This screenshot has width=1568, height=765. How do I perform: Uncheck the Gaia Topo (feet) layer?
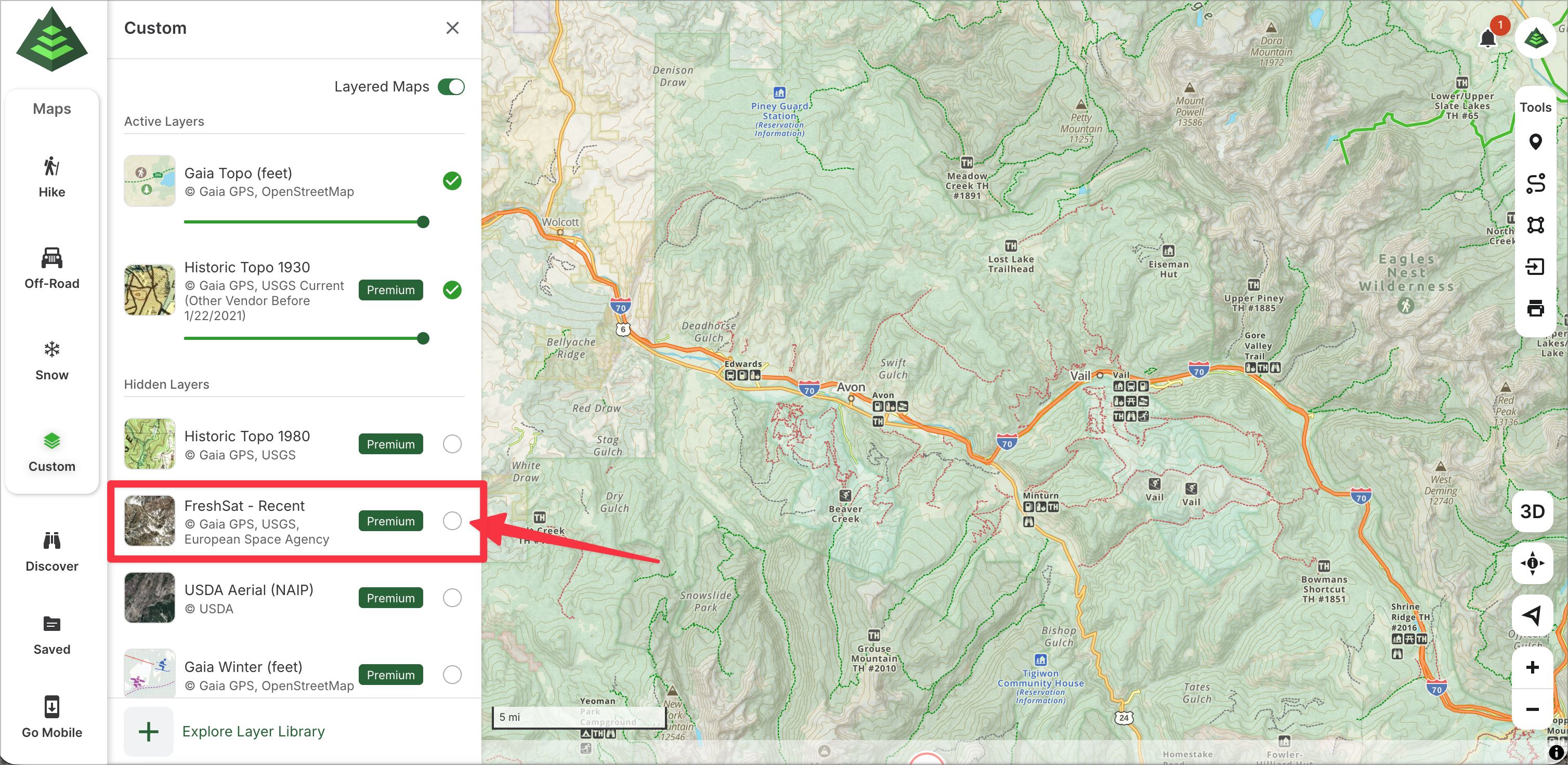point(452,181)
